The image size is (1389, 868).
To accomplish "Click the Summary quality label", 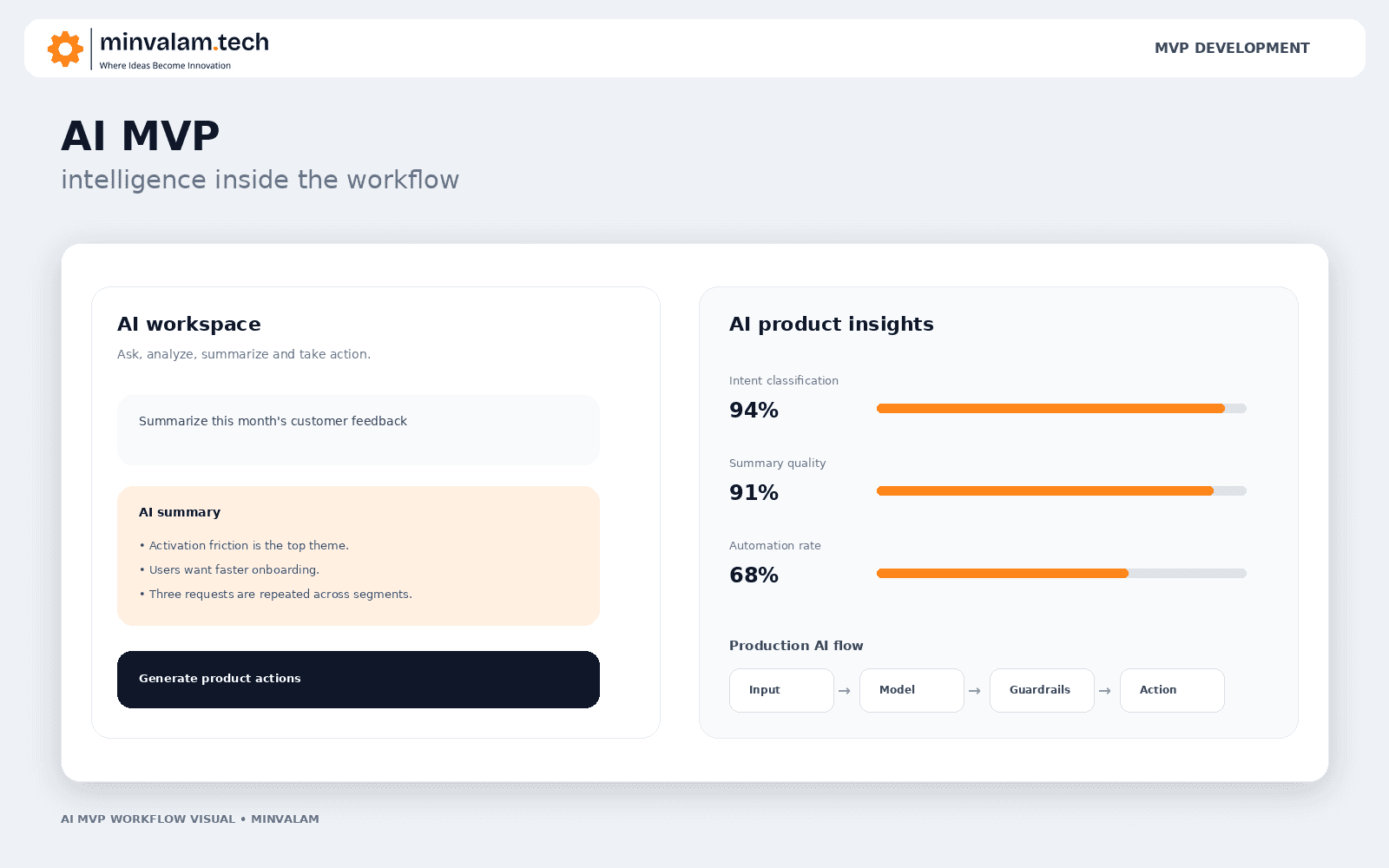I will (x=777, y=463).
